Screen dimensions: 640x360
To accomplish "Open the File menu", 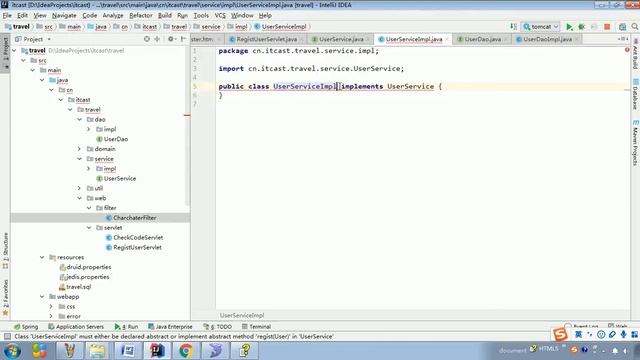I will tap(7, 16).
